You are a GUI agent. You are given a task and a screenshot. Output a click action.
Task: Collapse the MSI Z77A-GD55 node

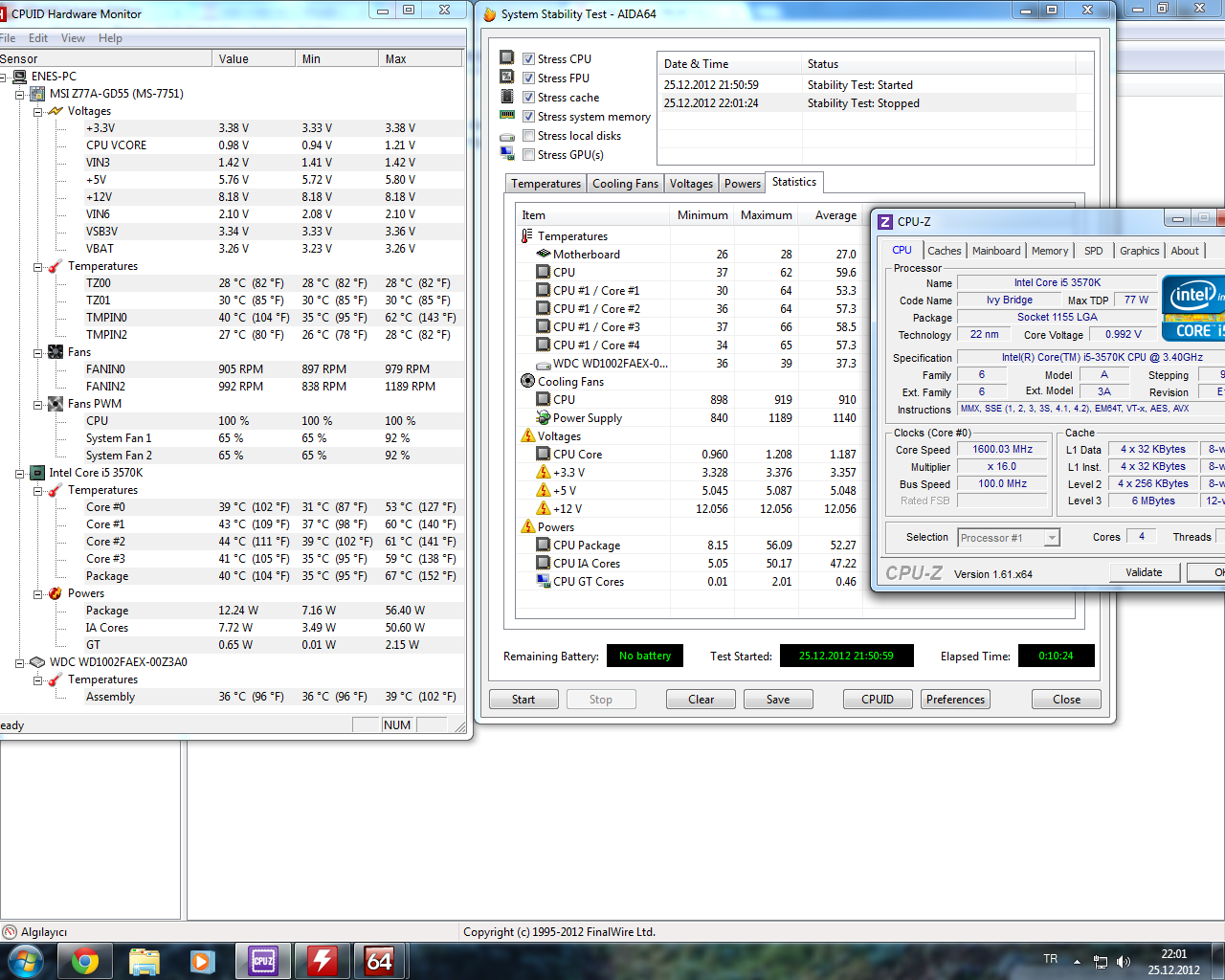click(19, 94)
